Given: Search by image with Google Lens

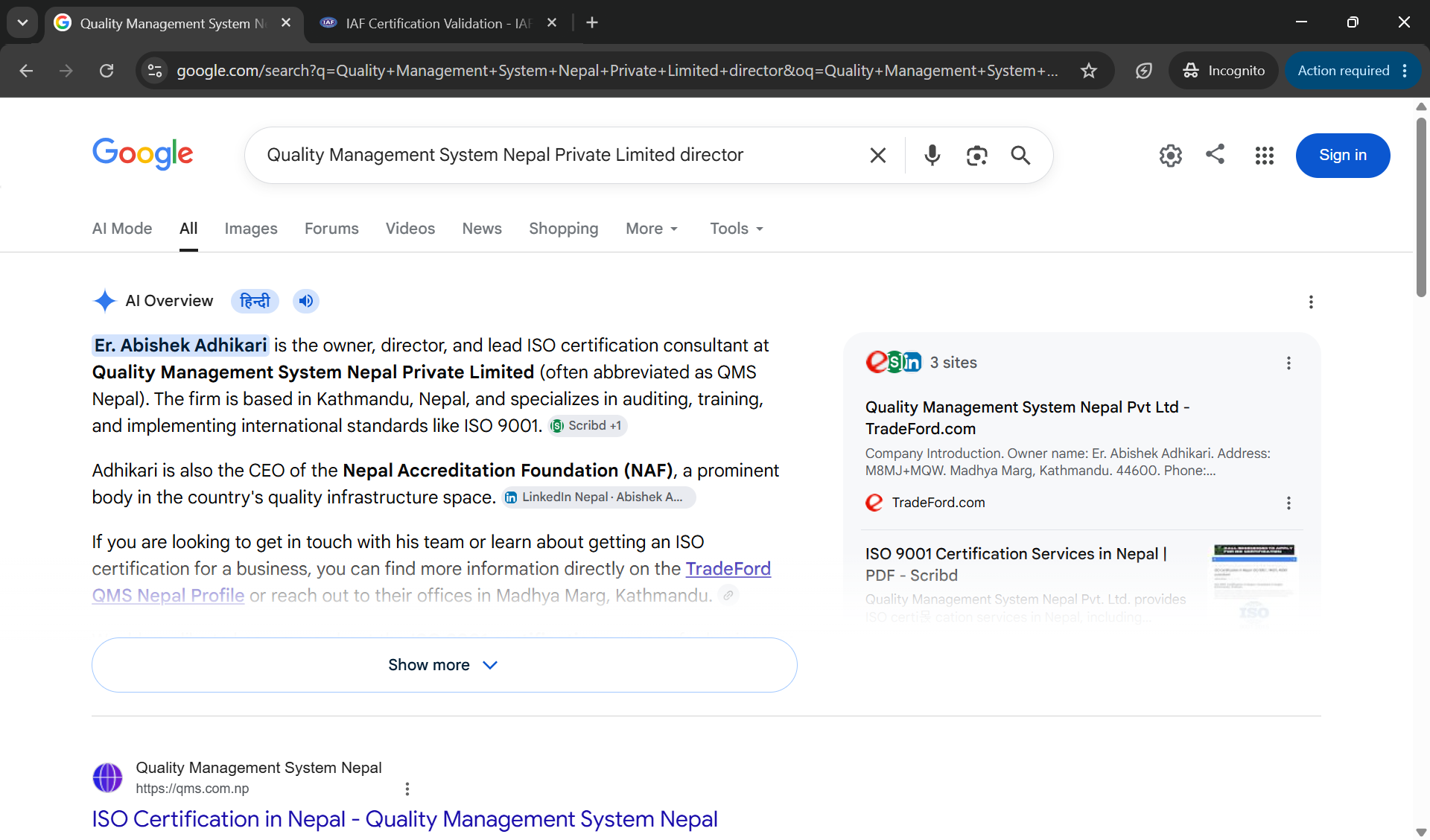Looking at the screenshot, I should 976,155.
